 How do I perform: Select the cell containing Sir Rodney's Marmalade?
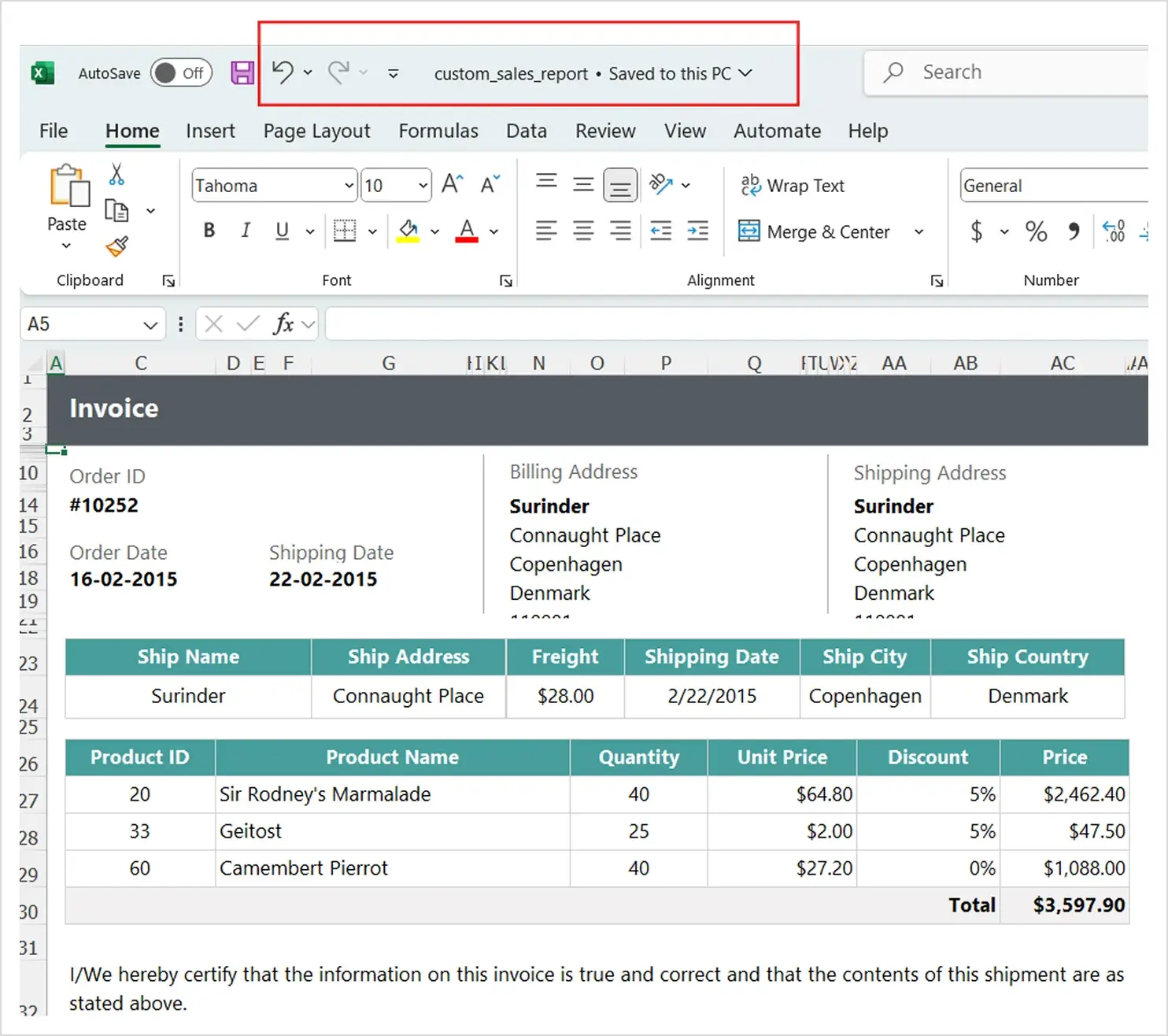tap(392, 794)
